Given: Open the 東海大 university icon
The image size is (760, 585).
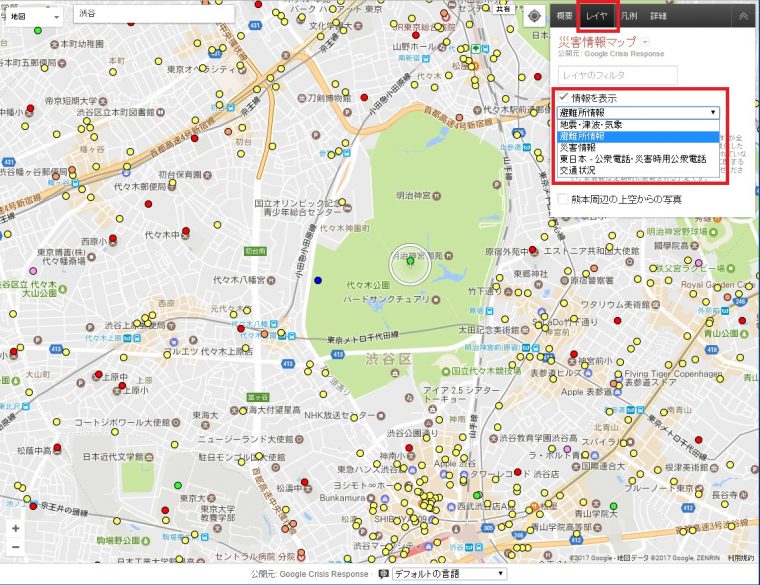Looking at the screenshot, I should (x=205, y=425).
